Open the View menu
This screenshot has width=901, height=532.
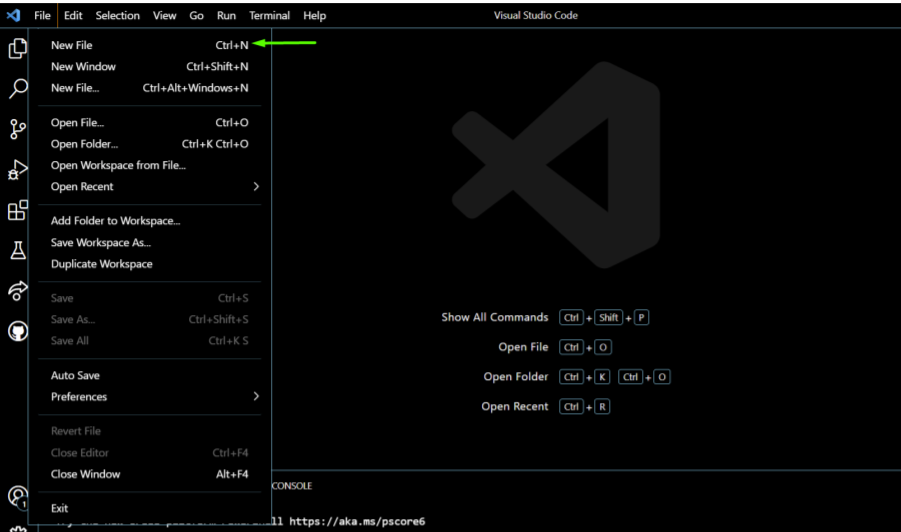click(164, 16)
